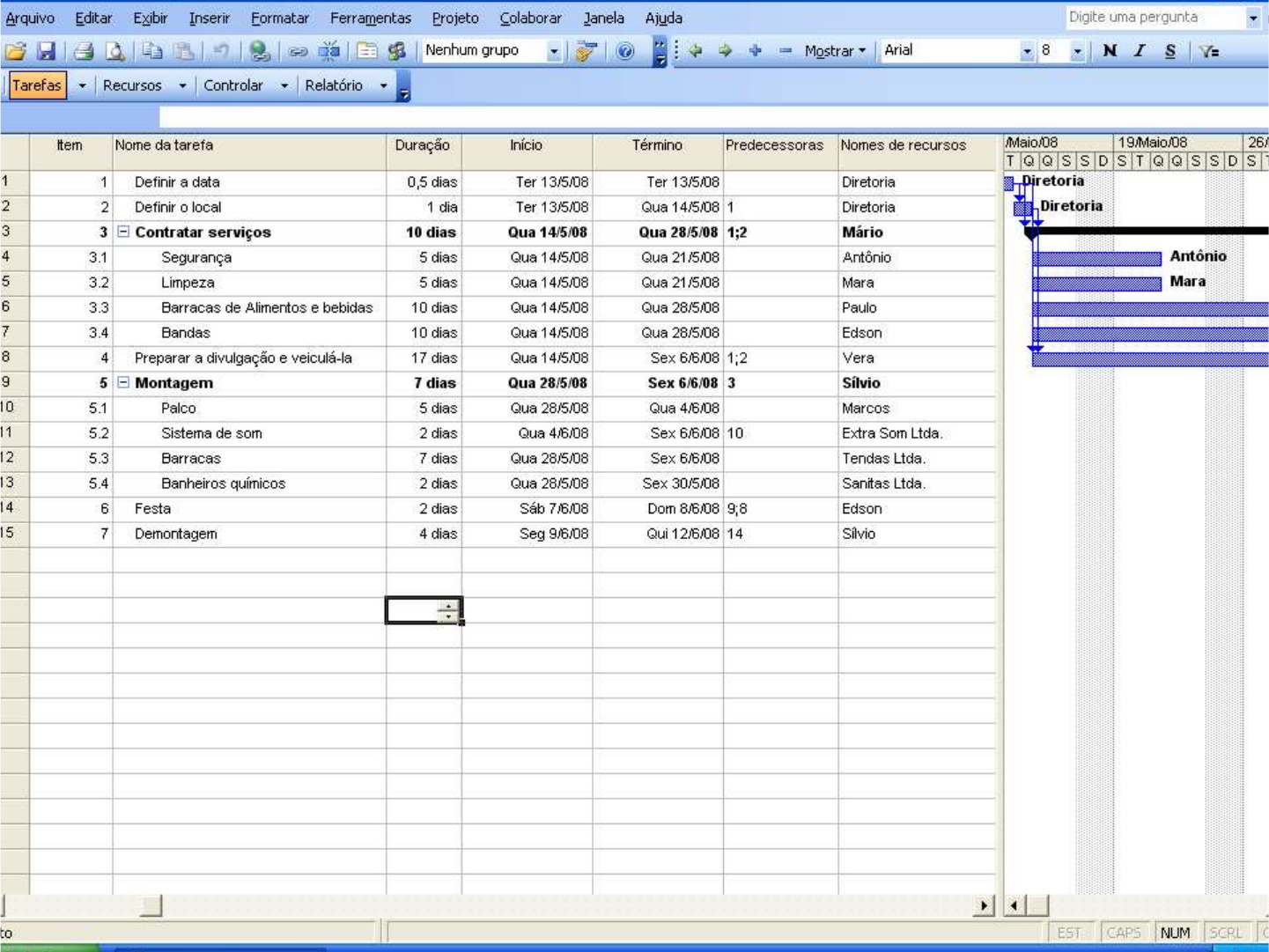The image size is (1269, 952).
Task: Click the Help question mark icon
Action: 624,51
